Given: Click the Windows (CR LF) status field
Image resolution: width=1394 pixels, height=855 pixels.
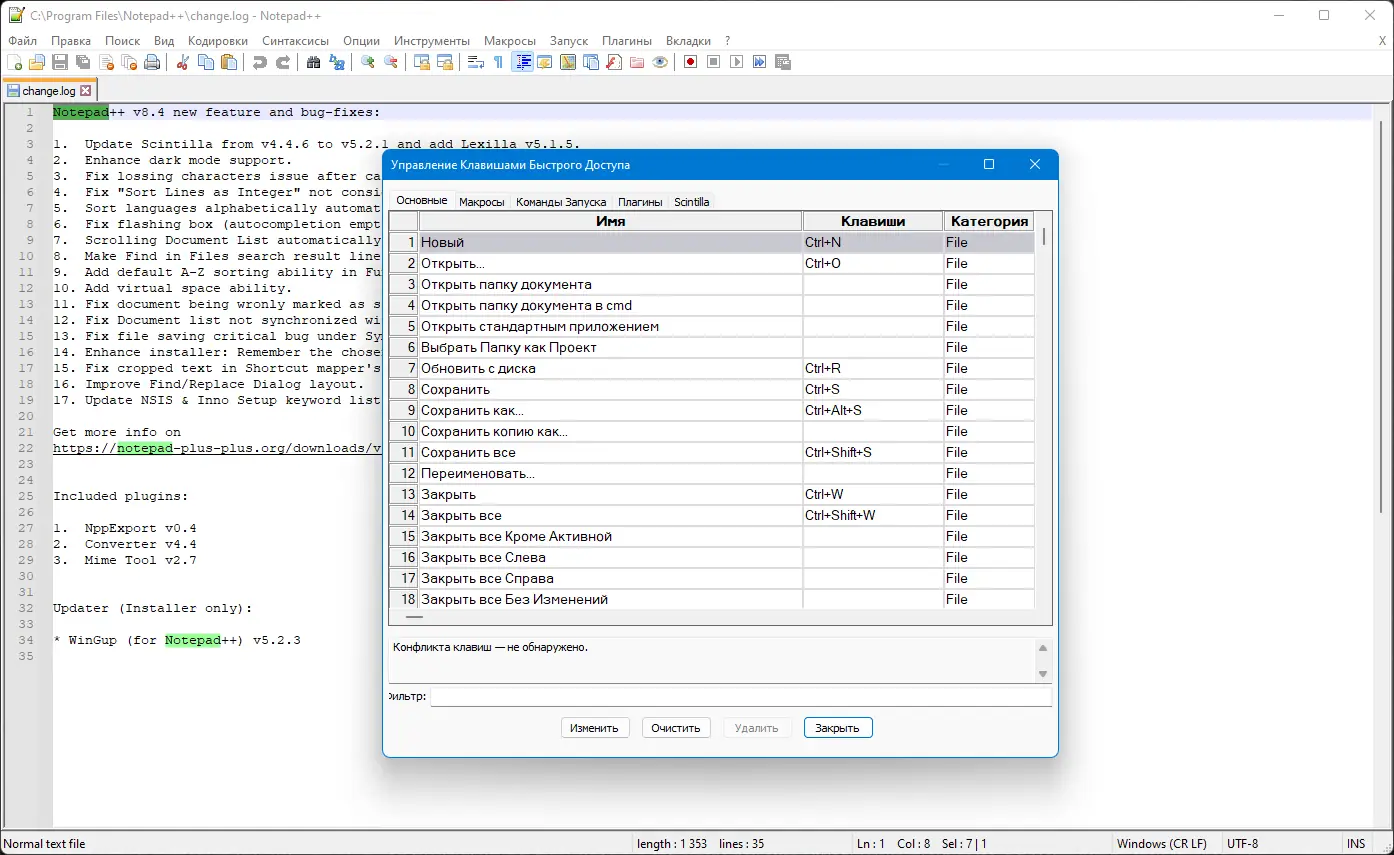Looking at the screenshot, I should (1161, 844).
